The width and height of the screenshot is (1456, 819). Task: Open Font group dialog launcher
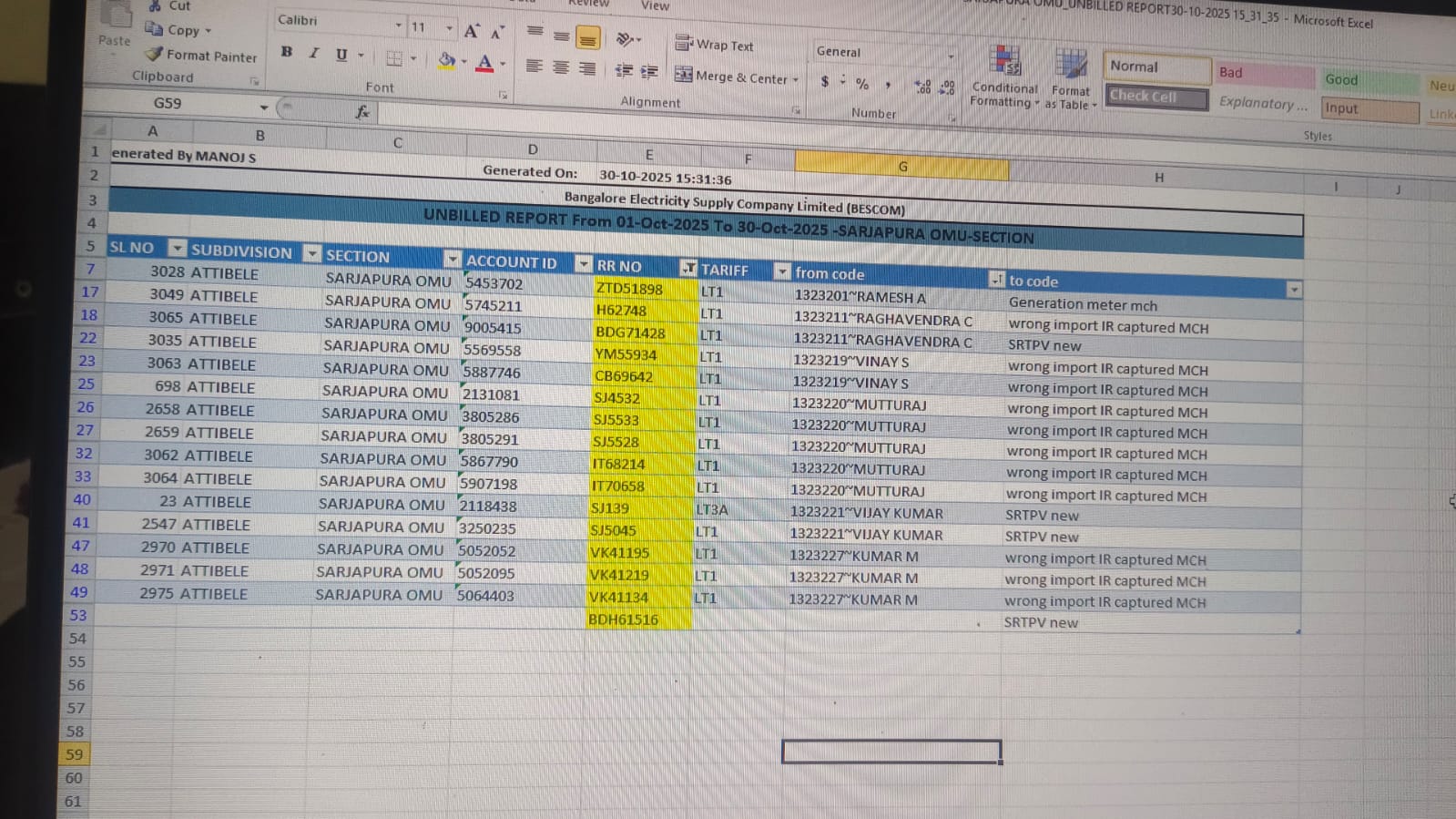click(503, 95)
